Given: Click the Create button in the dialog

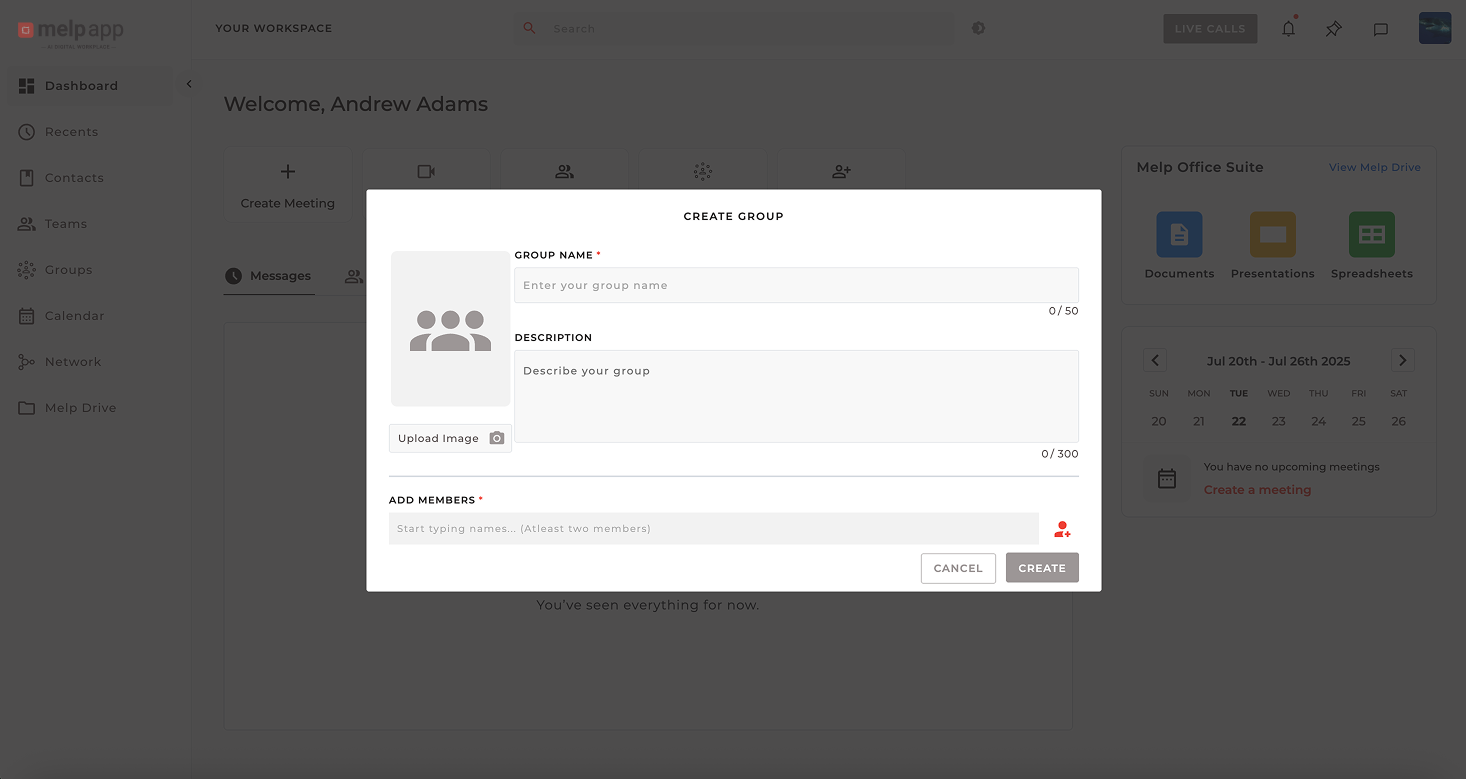Looking at the screenshot, I should (1041, 568).
